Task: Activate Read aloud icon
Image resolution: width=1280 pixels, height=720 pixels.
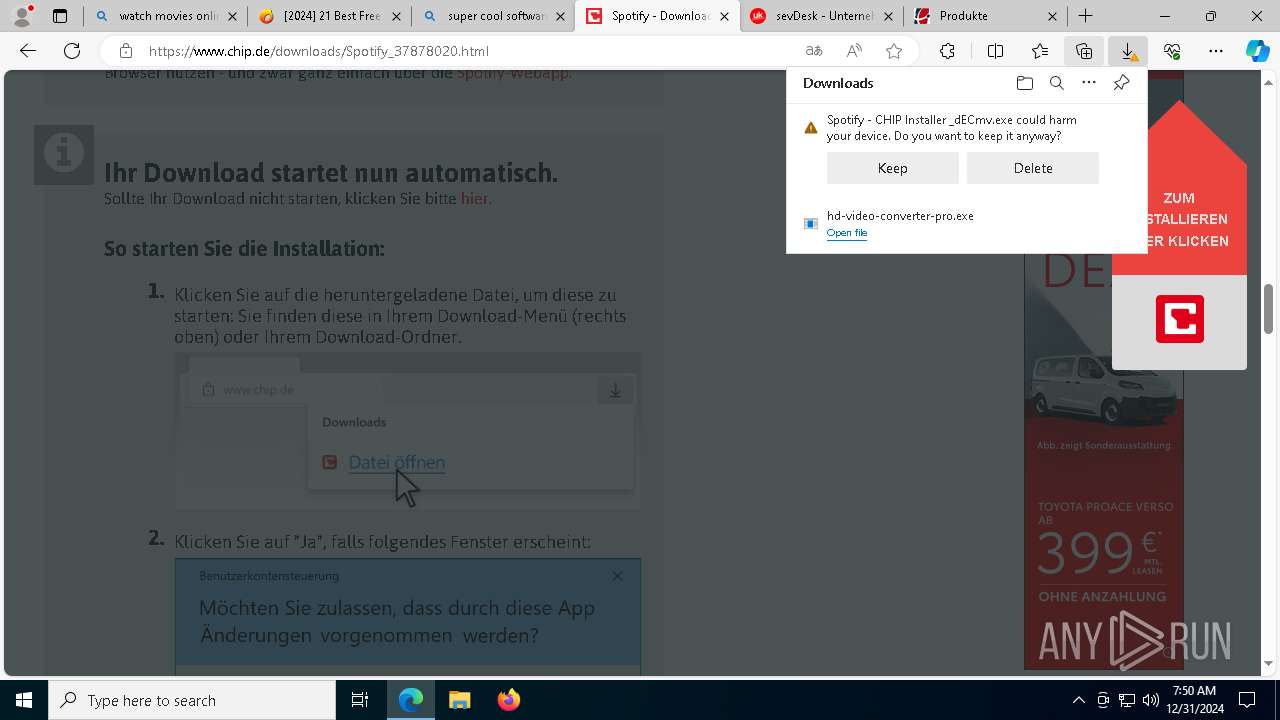Action: pos(854,51)
